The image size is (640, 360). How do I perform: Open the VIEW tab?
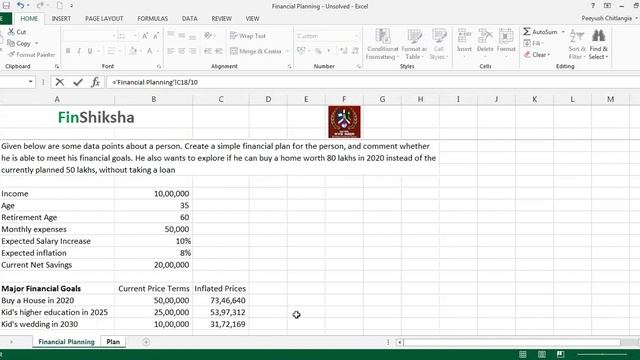pyautogui.click(x=252, y=18)
